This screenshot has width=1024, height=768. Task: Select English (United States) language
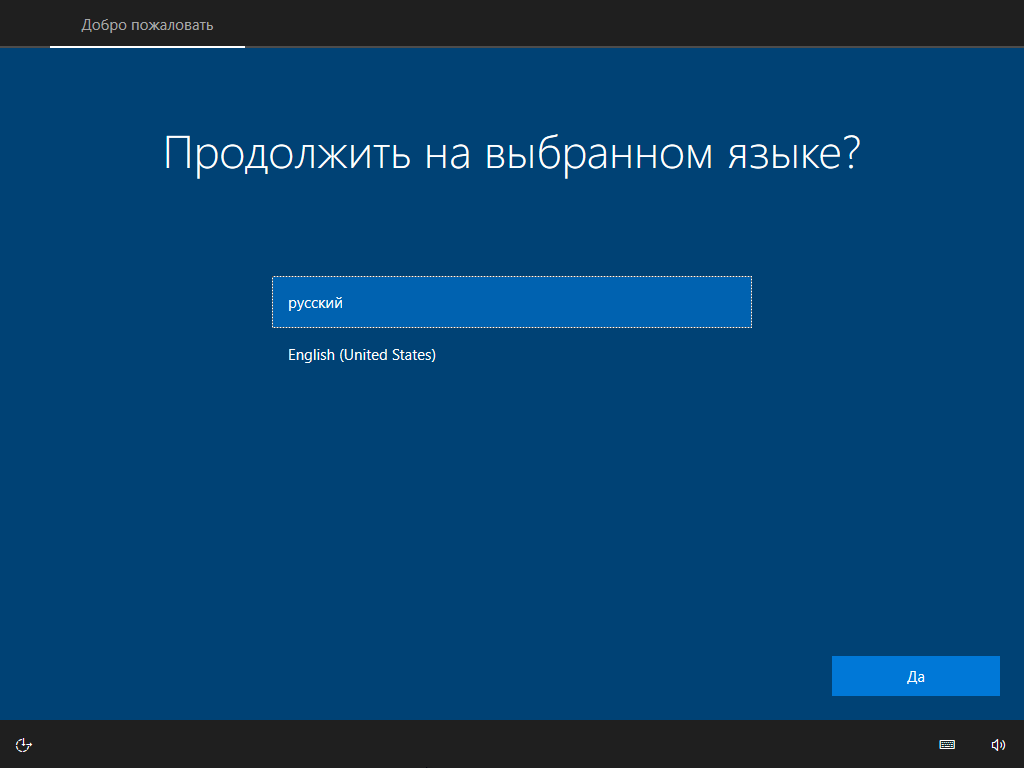[x=512, y=355]
